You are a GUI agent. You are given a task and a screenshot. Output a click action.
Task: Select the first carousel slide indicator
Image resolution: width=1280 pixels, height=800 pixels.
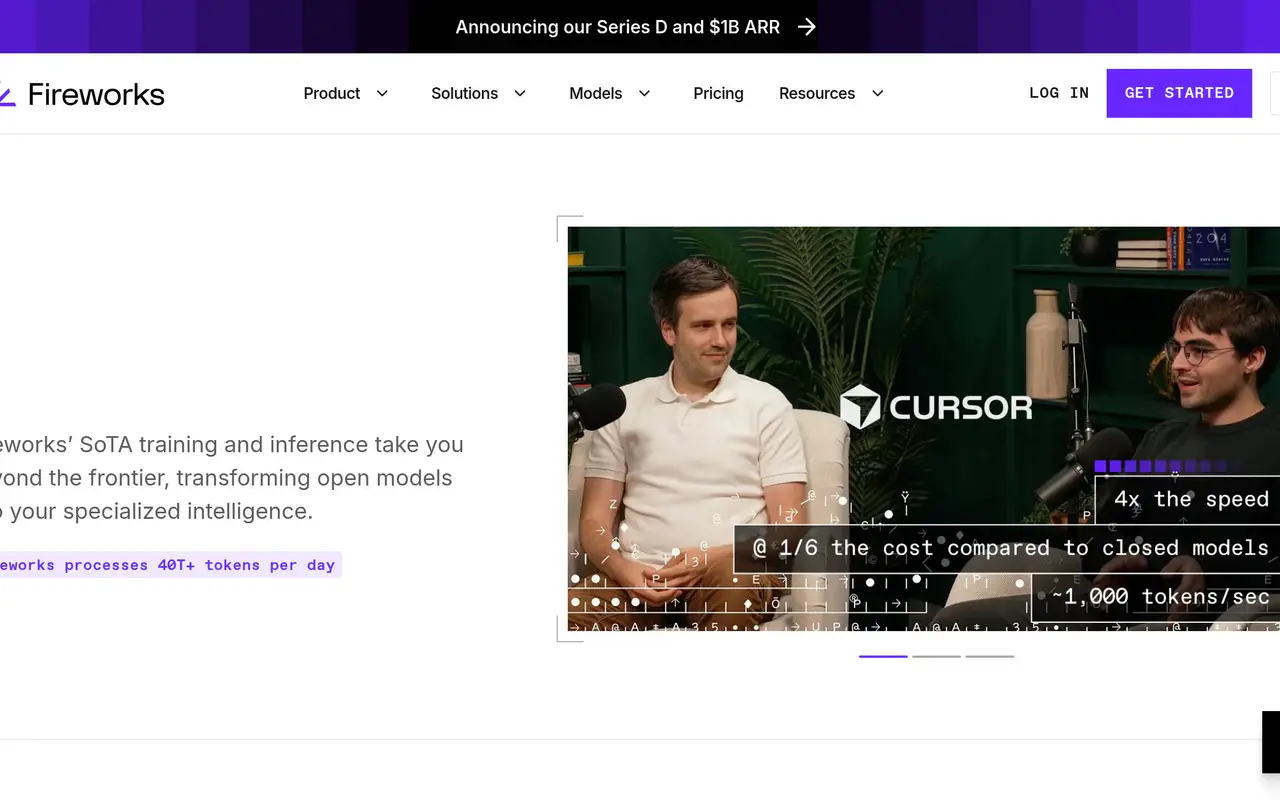point(883,656)
